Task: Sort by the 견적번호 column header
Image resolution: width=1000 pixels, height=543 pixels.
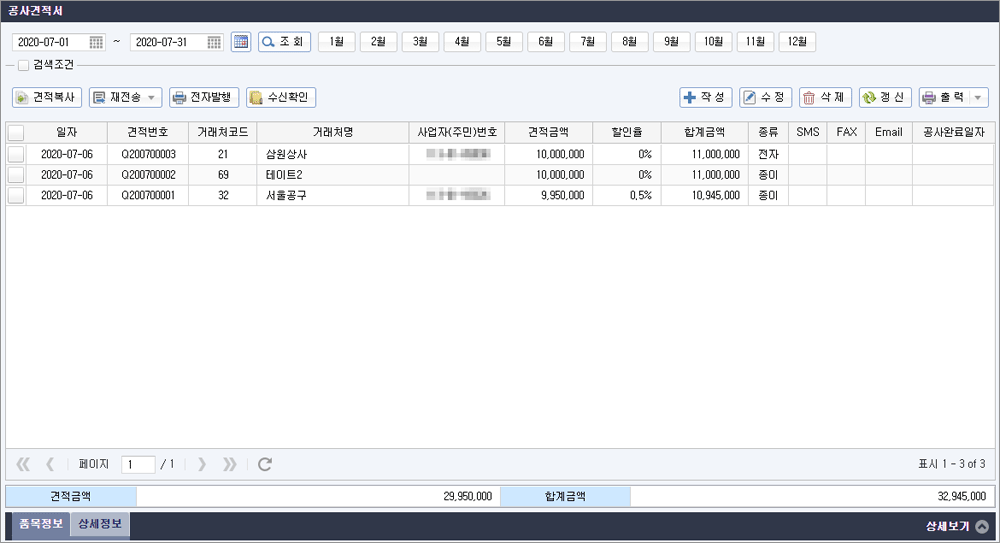Action: [x=148, y=133]
